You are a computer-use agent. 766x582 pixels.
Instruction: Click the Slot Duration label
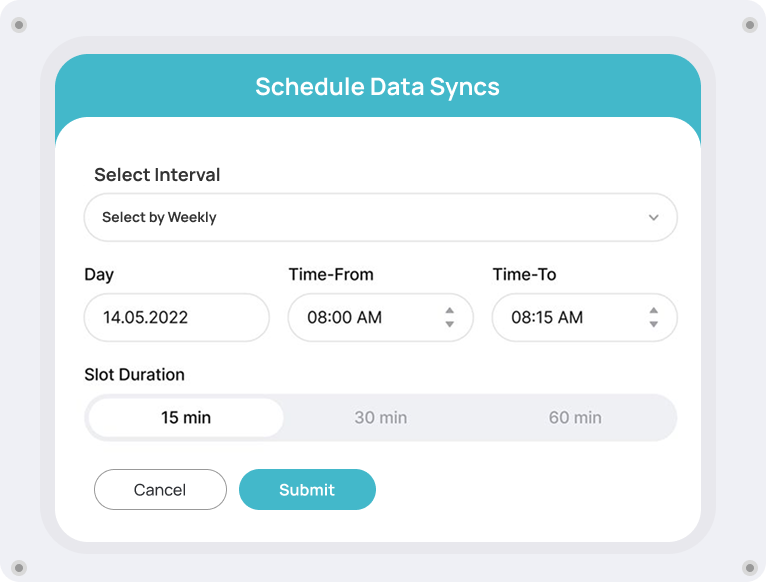coord(134,375)
